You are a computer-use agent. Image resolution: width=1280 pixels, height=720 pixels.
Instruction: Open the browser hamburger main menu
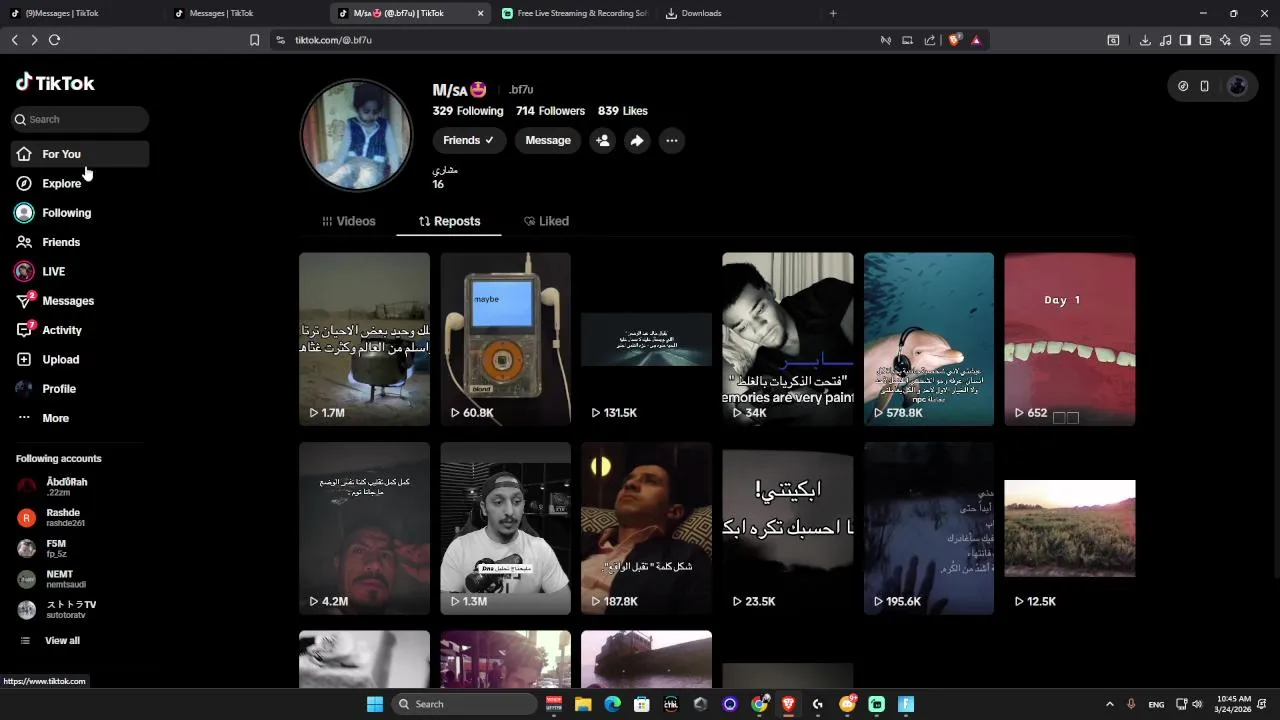[1266, 40]
